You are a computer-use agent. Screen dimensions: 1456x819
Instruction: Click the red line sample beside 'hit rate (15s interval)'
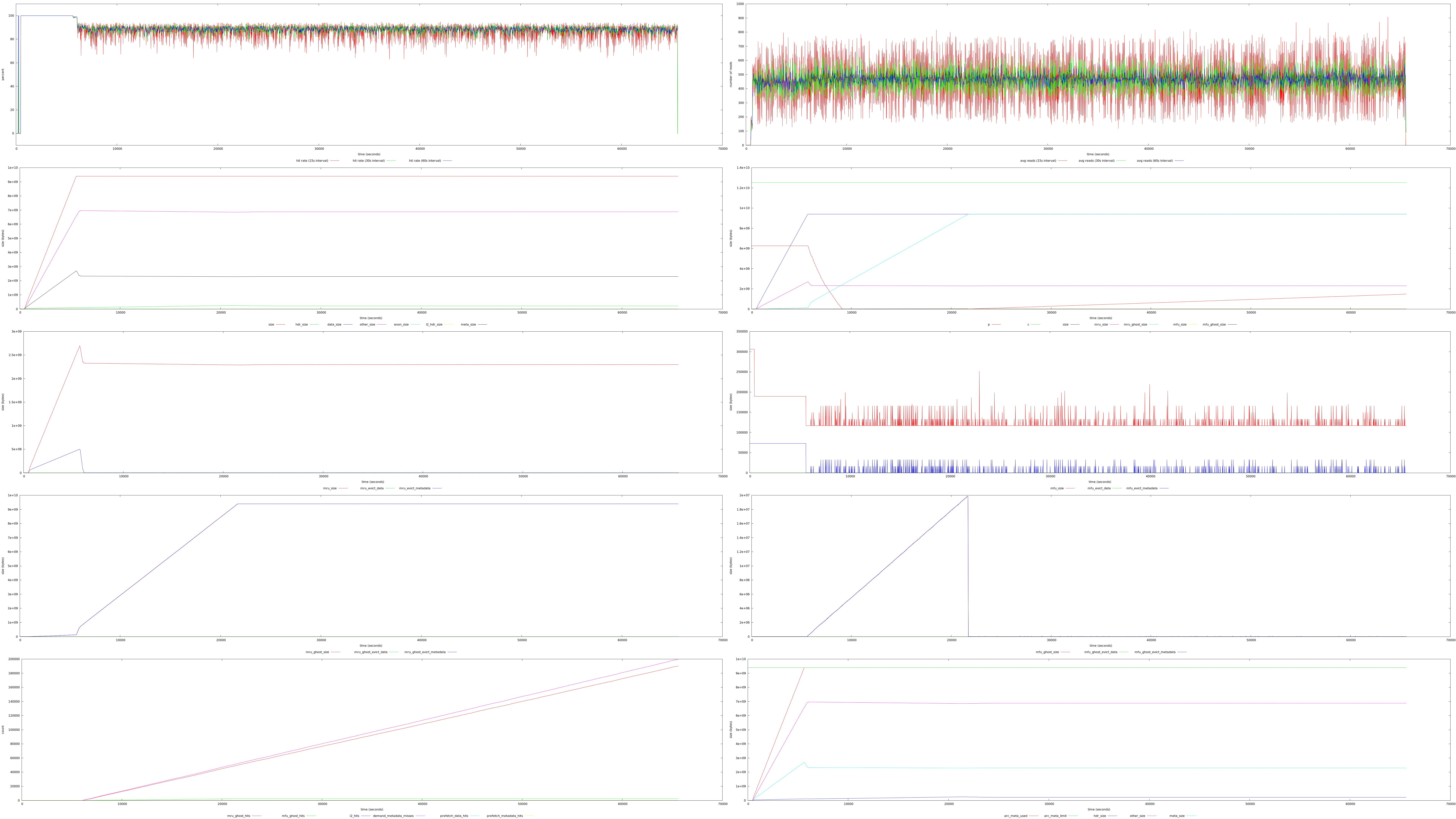click(335, 161)
